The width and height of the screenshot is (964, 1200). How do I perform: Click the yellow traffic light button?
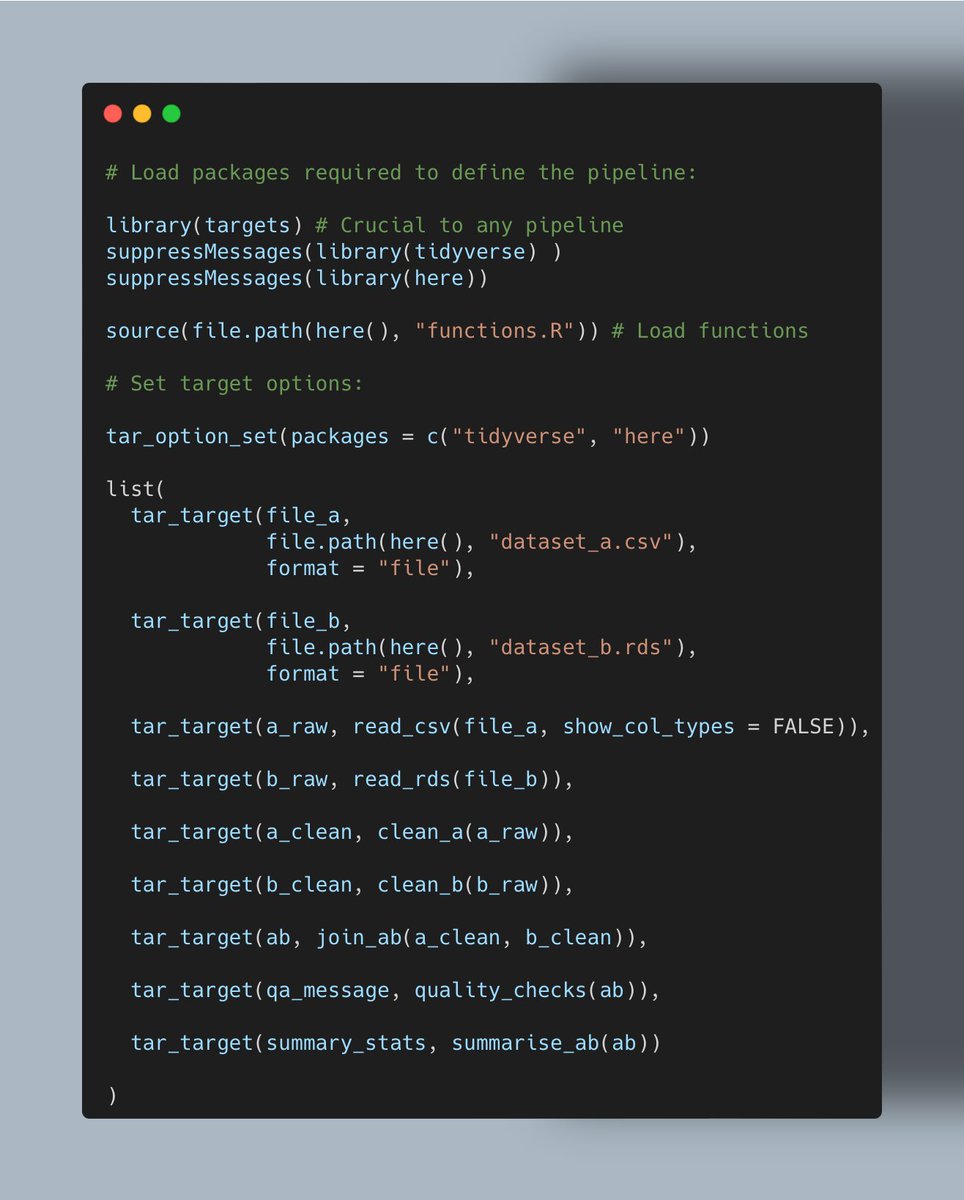[x=141, y=113]
